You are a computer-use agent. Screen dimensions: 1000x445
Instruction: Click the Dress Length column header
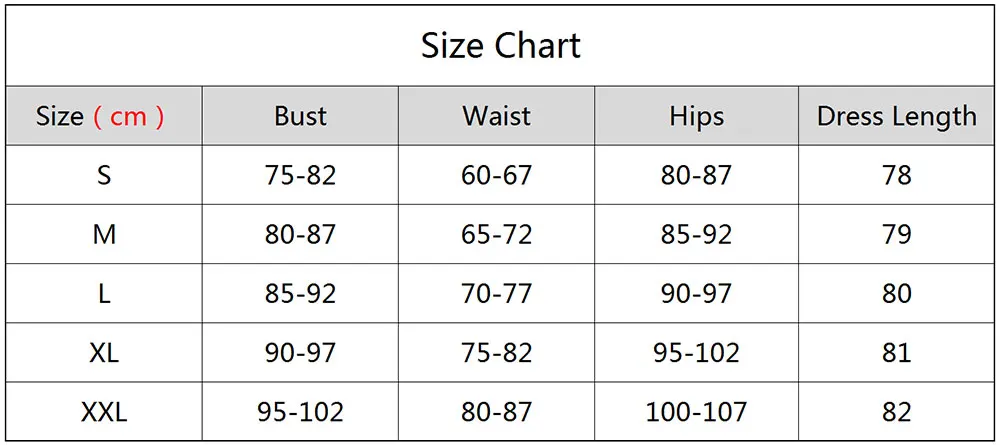pos(896,116)
